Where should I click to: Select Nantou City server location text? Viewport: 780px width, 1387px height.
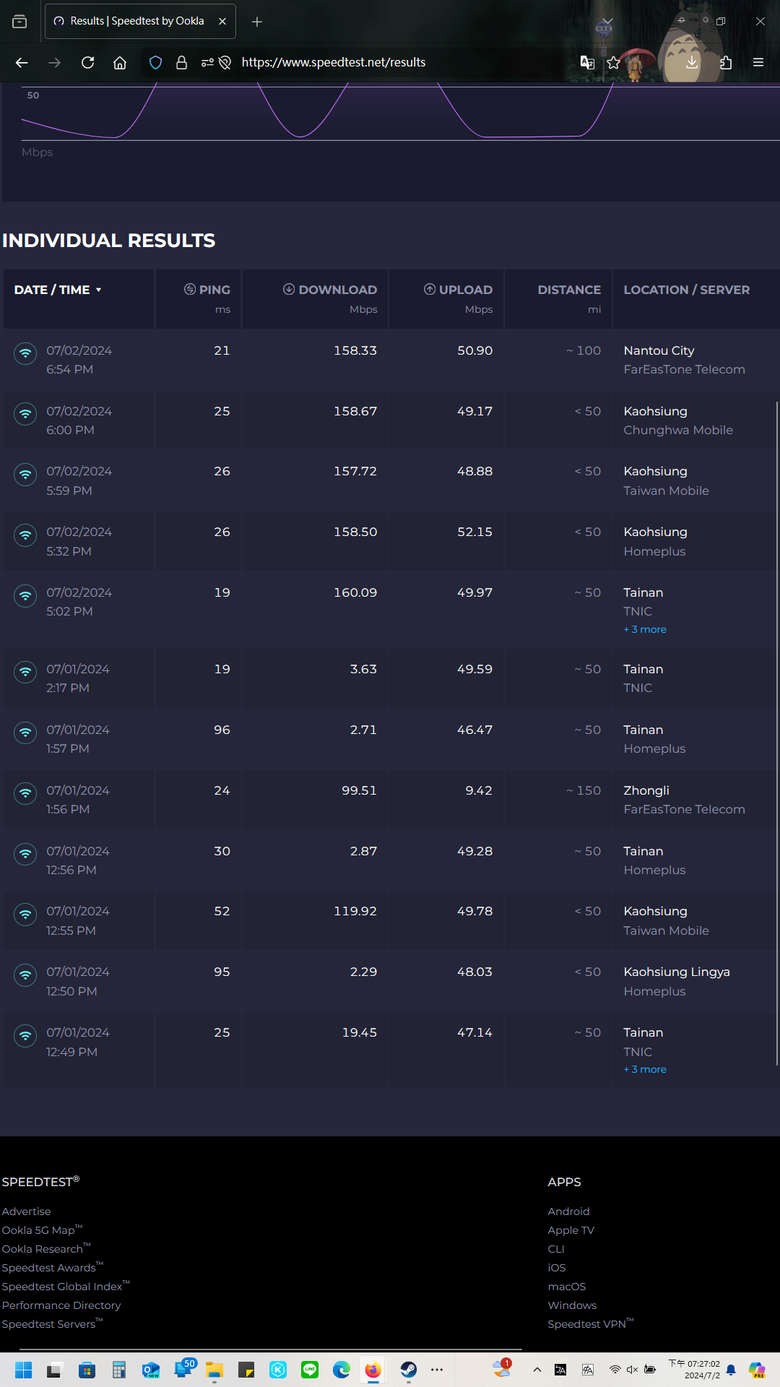659,351
